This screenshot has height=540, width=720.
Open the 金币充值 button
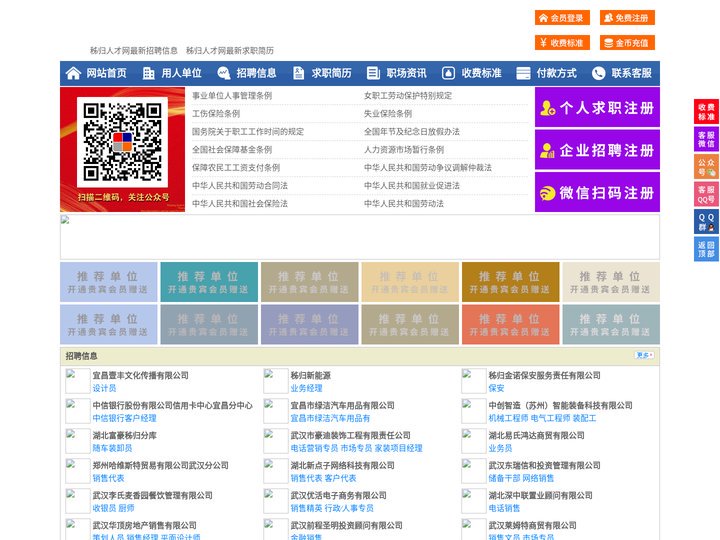click(627, 43)
